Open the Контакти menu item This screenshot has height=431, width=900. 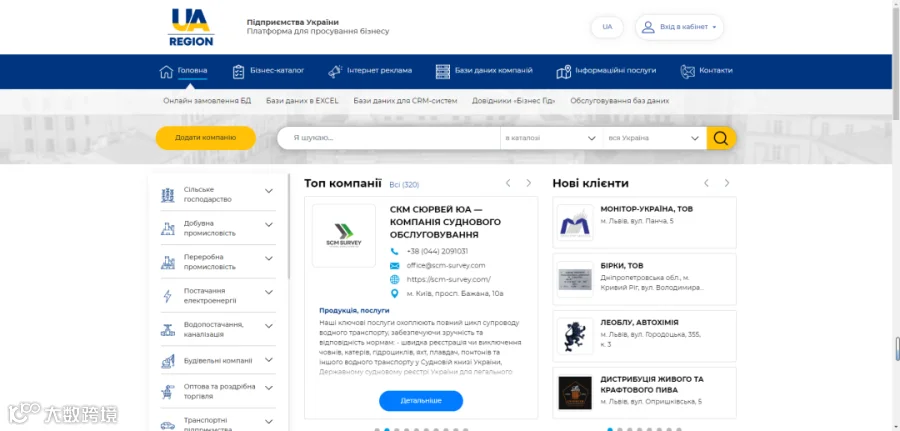coord(716,71)
